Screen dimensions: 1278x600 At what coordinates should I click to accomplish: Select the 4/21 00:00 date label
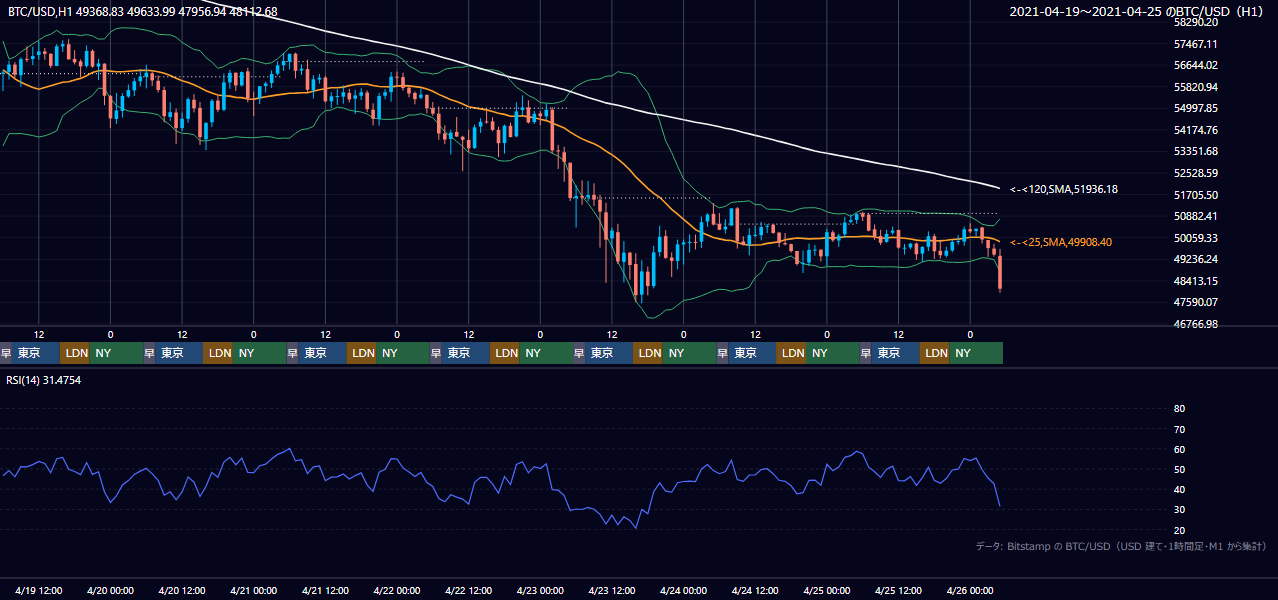(254, 590)
